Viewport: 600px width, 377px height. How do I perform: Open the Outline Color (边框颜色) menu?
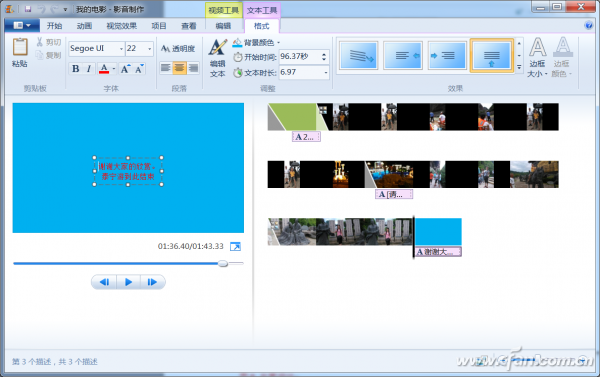pyautogui.click(x=562, y=57)
